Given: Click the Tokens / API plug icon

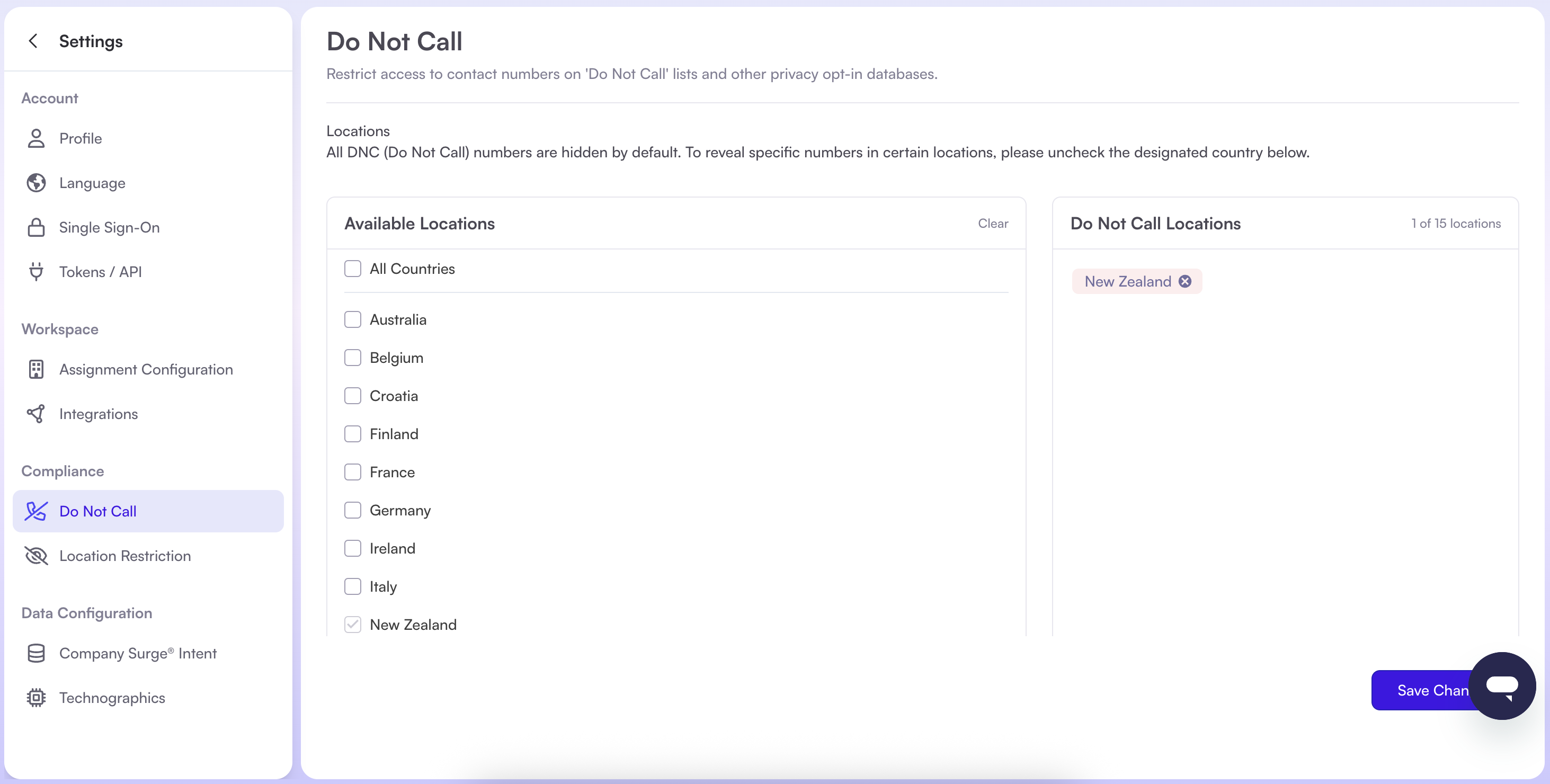Looking at the screenshot, I should 36,272.
